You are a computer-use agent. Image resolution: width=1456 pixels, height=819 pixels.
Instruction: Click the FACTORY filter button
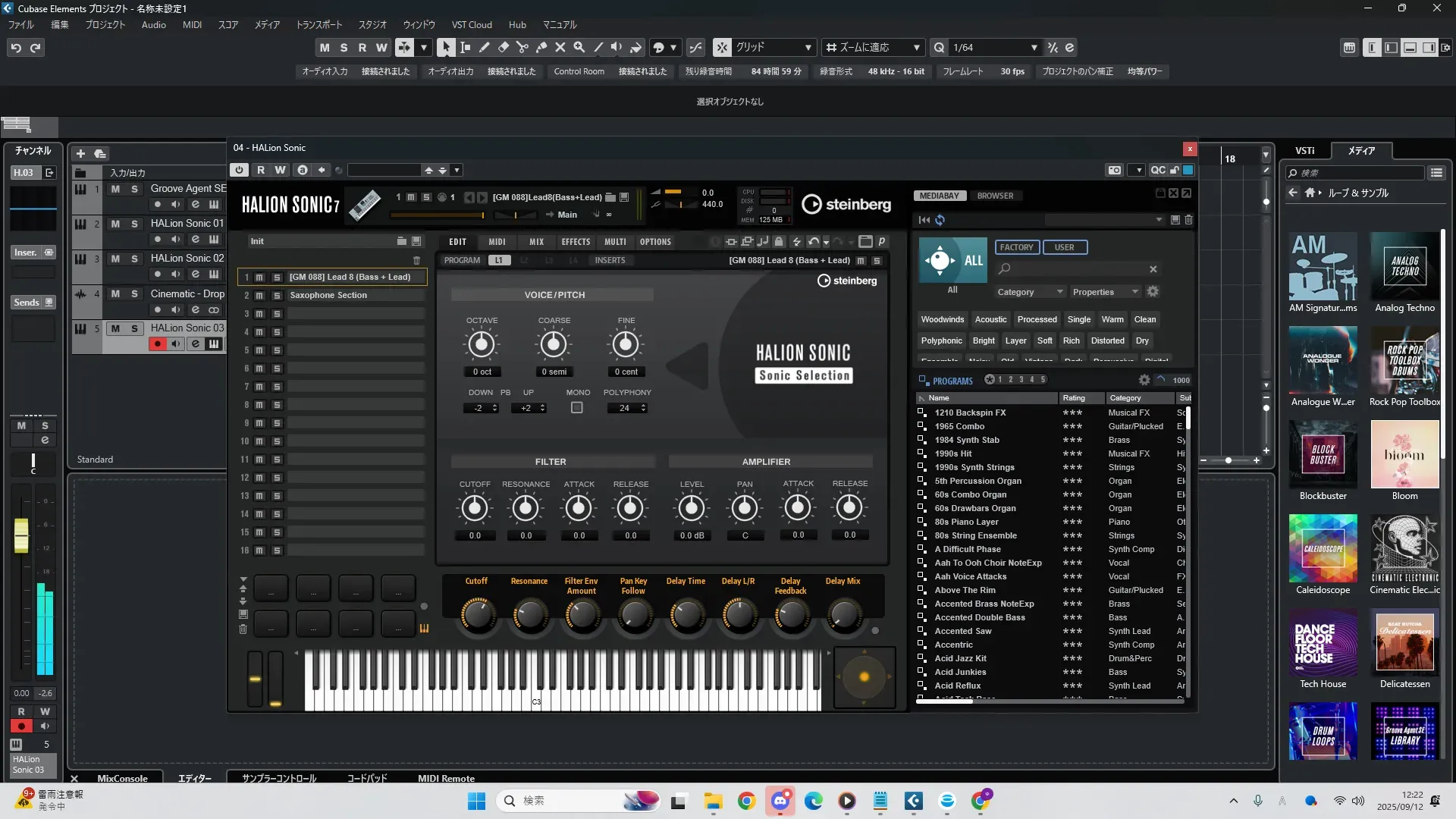pyautogui.click(x=1016, y=247)
